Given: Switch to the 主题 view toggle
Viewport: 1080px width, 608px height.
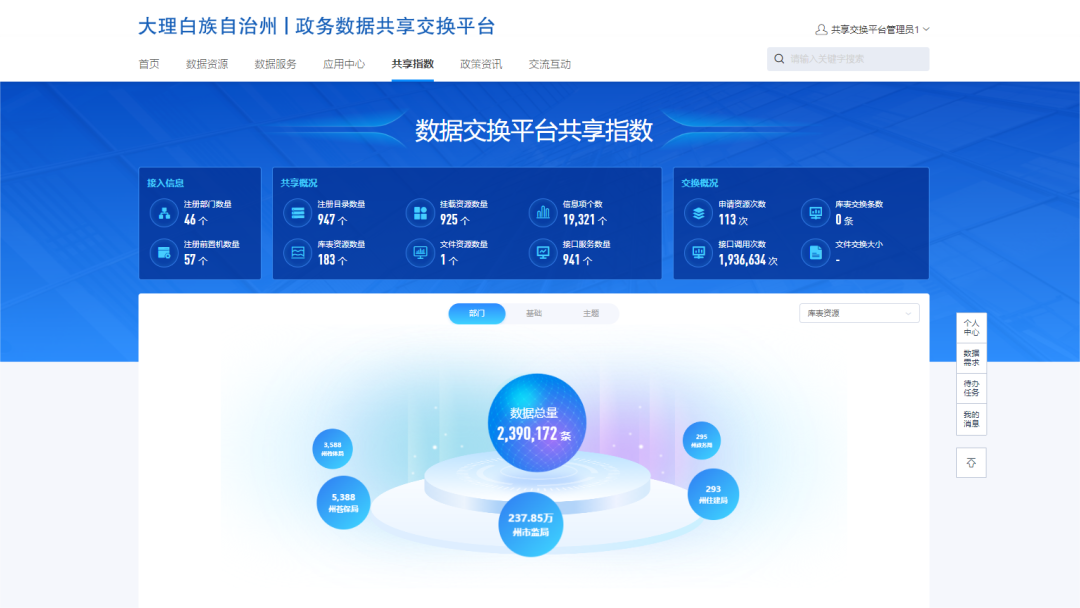Looking at the screenshot, I should [591, 314].
